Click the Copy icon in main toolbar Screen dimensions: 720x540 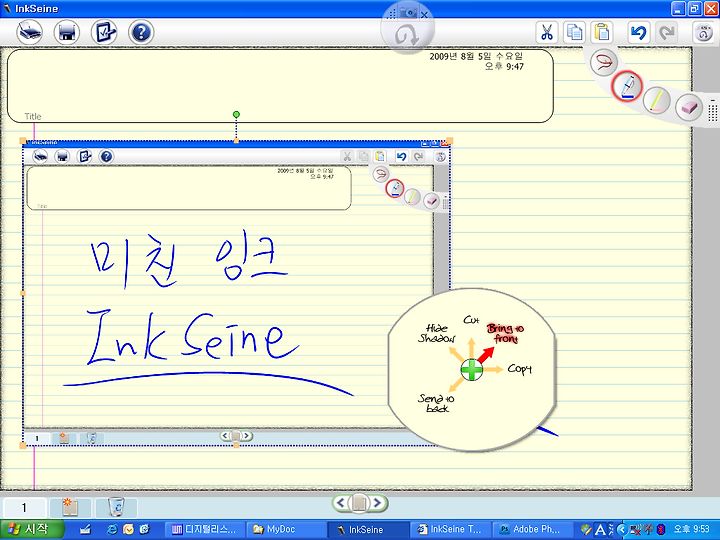574,33
